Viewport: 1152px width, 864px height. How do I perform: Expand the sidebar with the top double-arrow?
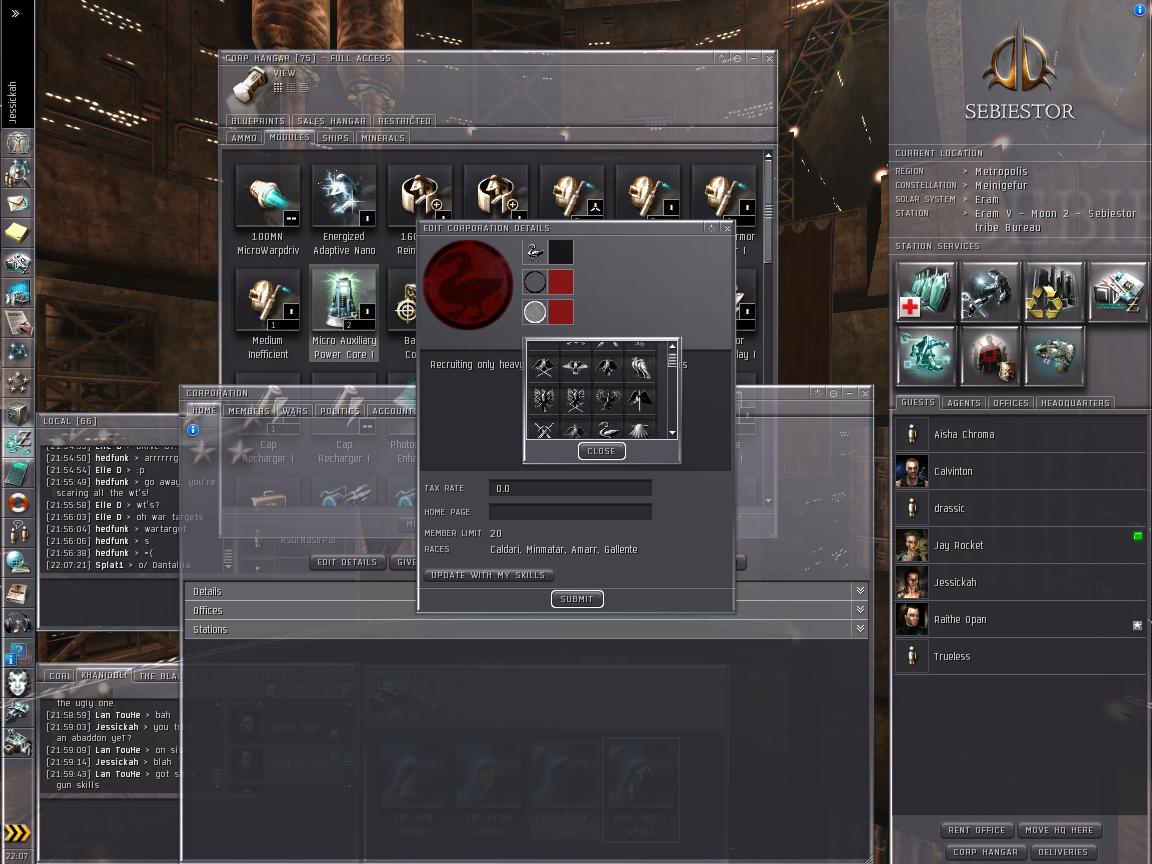[x=15, y=13]
